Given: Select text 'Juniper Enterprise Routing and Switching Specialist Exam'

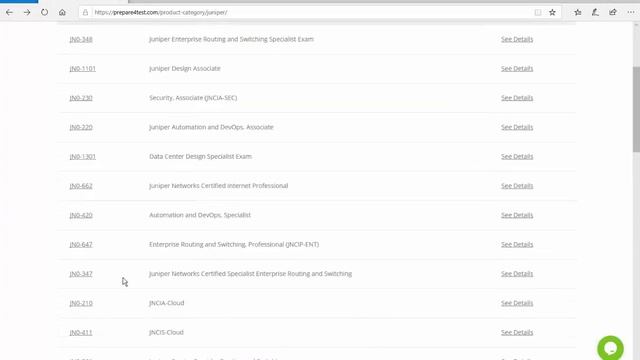Looking at the screenshot, I should pos(231,39).
